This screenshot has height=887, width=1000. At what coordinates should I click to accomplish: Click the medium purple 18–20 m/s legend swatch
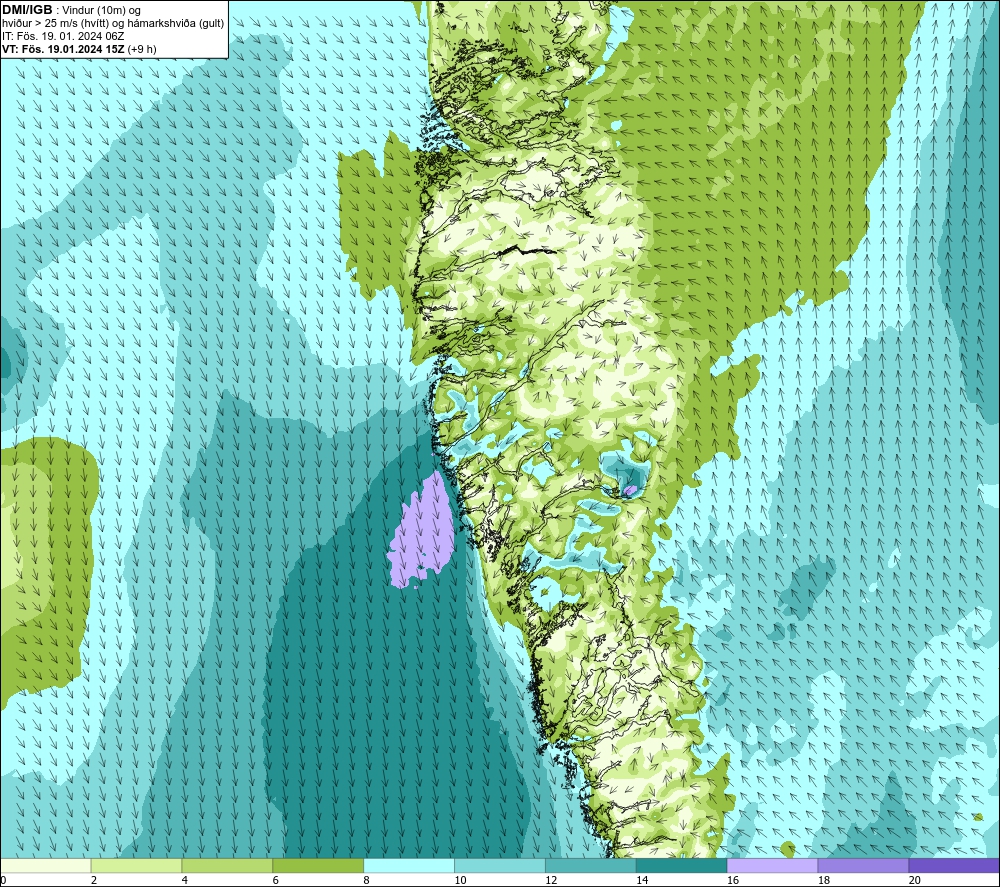click(x=864, y=865)
